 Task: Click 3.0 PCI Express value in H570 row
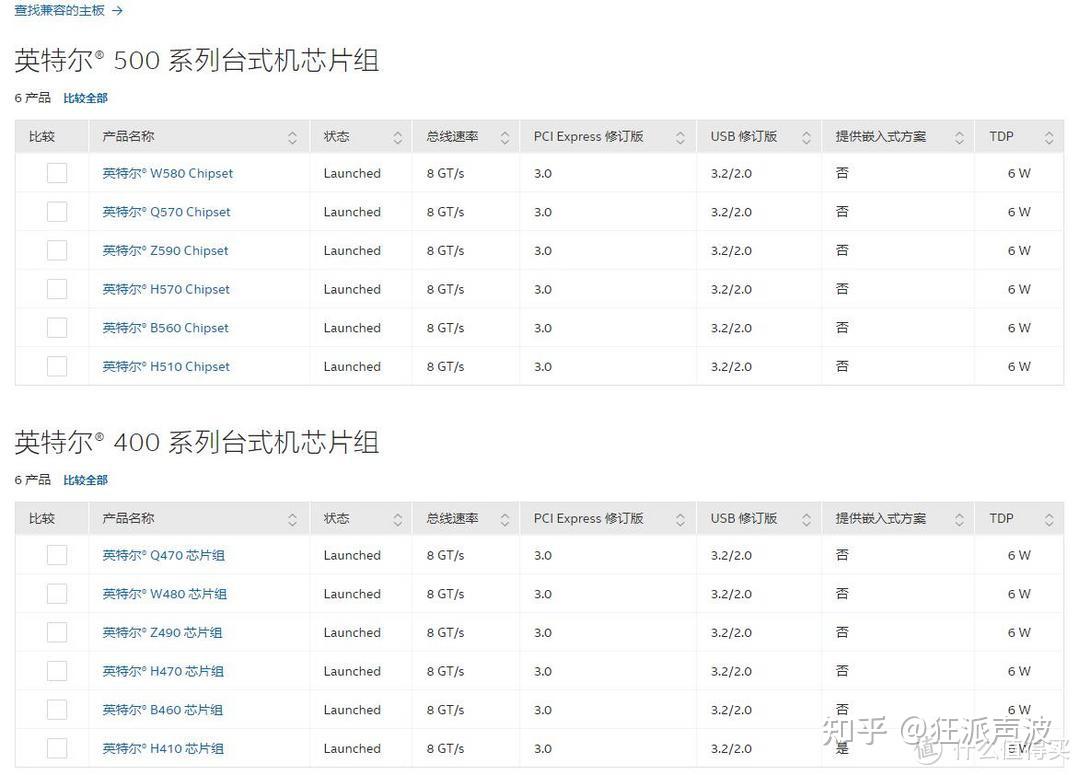[543, 289]
